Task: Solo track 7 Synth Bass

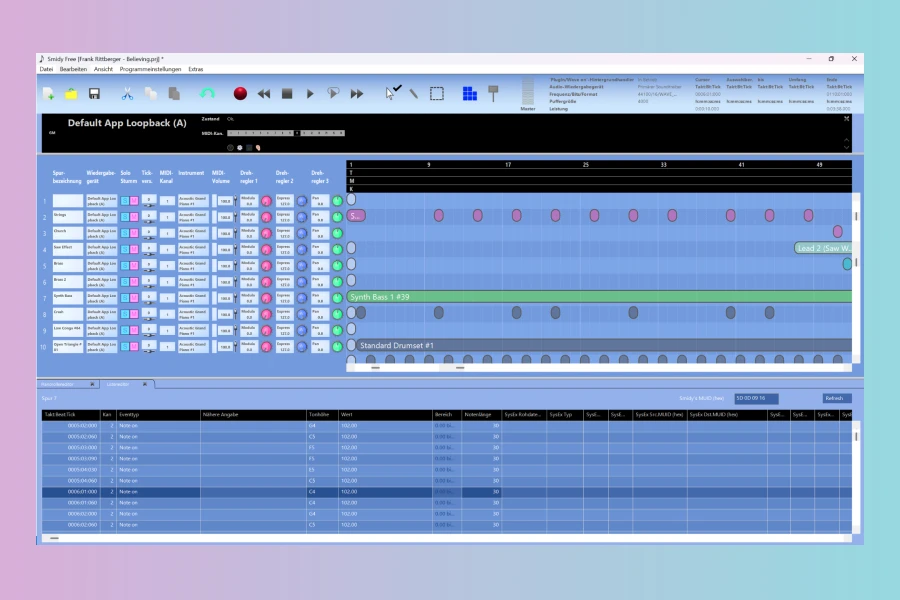Action: [125, 298]
